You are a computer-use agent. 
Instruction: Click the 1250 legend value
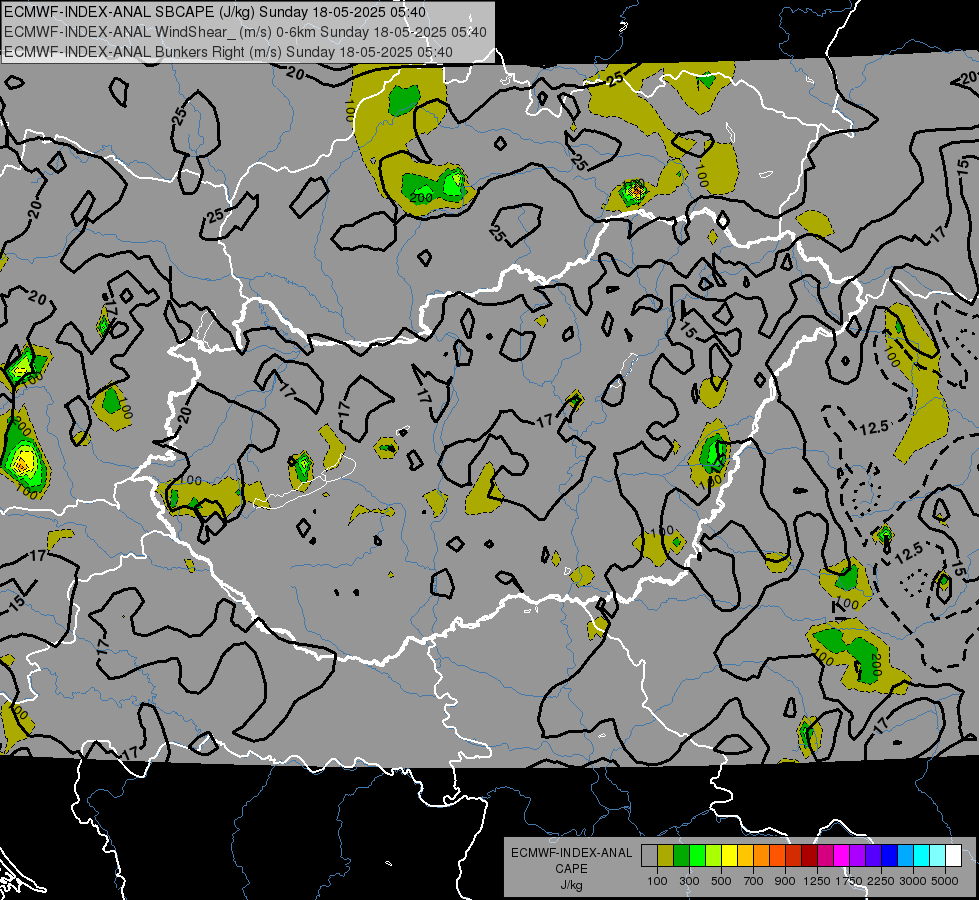[817, 882]
